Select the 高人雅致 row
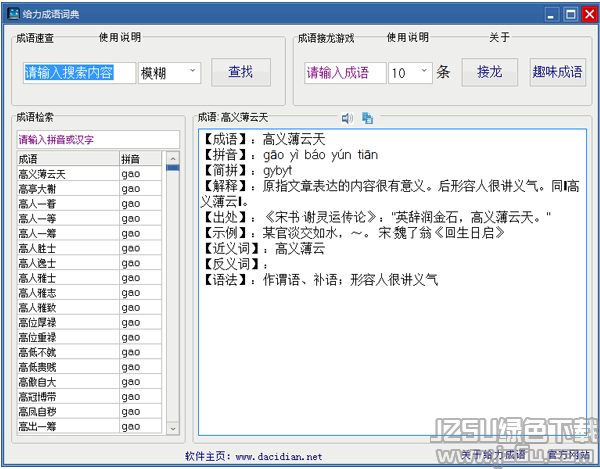This screenshot has height=469, width=600. point(90,308)
